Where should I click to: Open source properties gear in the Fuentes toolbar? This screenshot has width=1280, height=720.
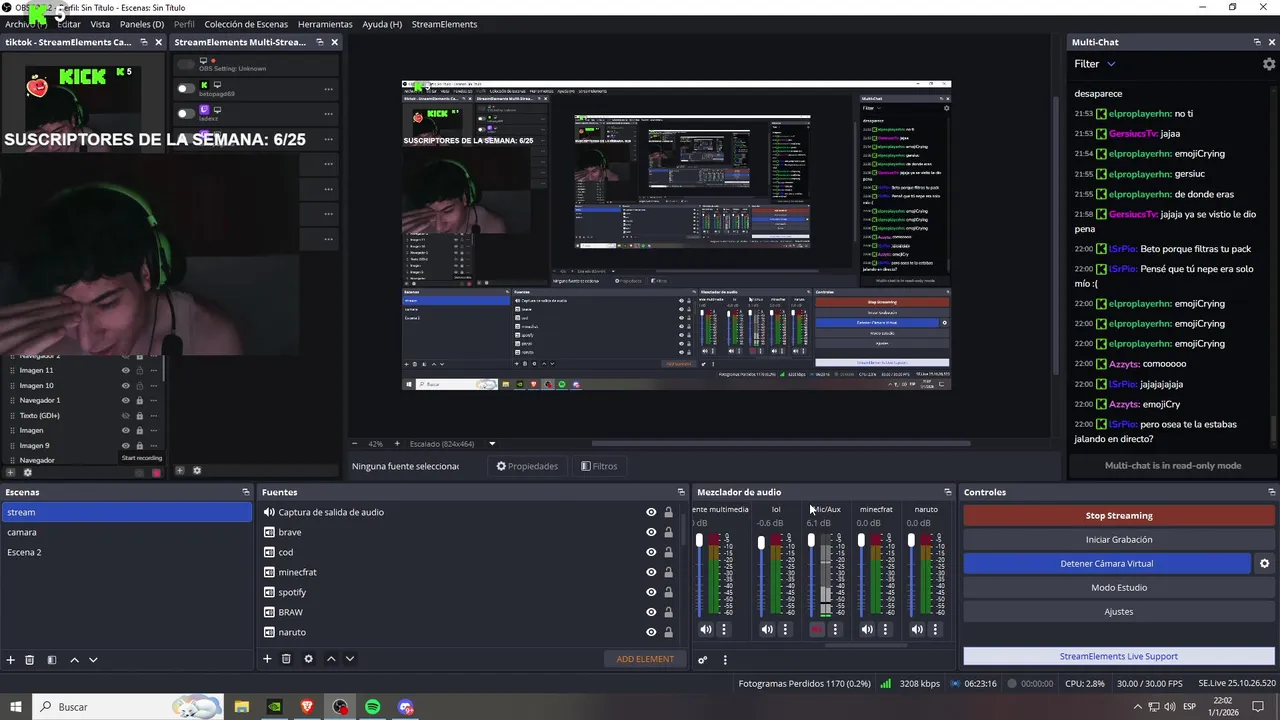tap(308, 658)
